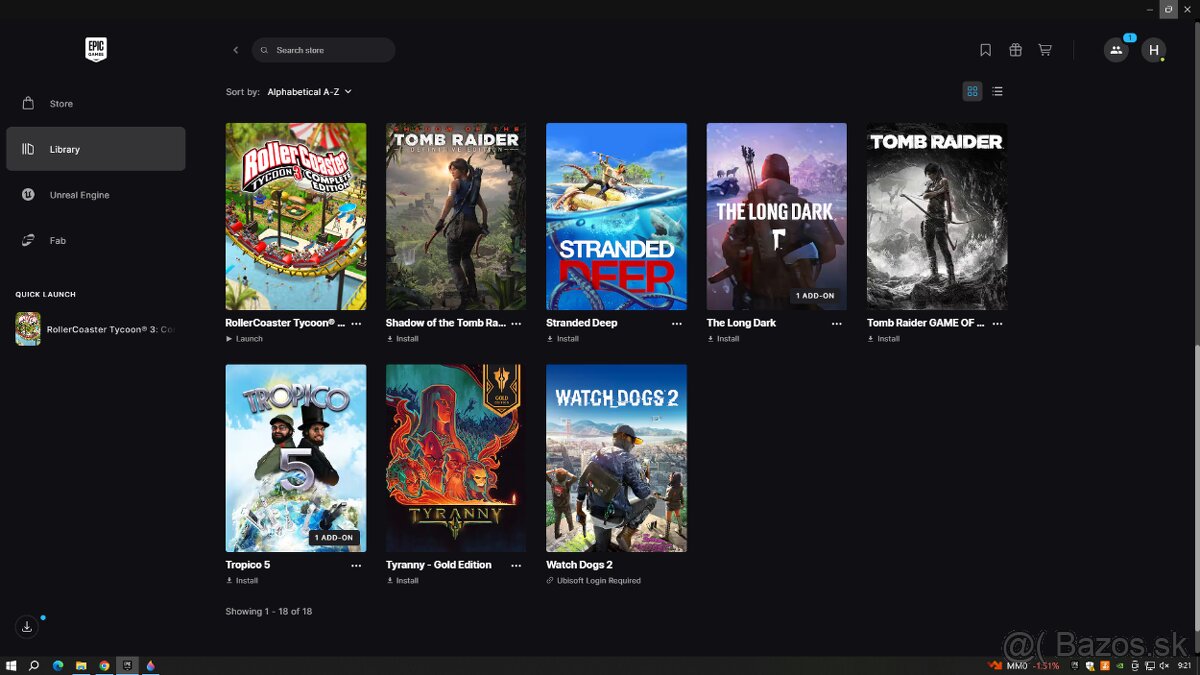Open the downloads icon in sidebar

click(x=27, y=627)
